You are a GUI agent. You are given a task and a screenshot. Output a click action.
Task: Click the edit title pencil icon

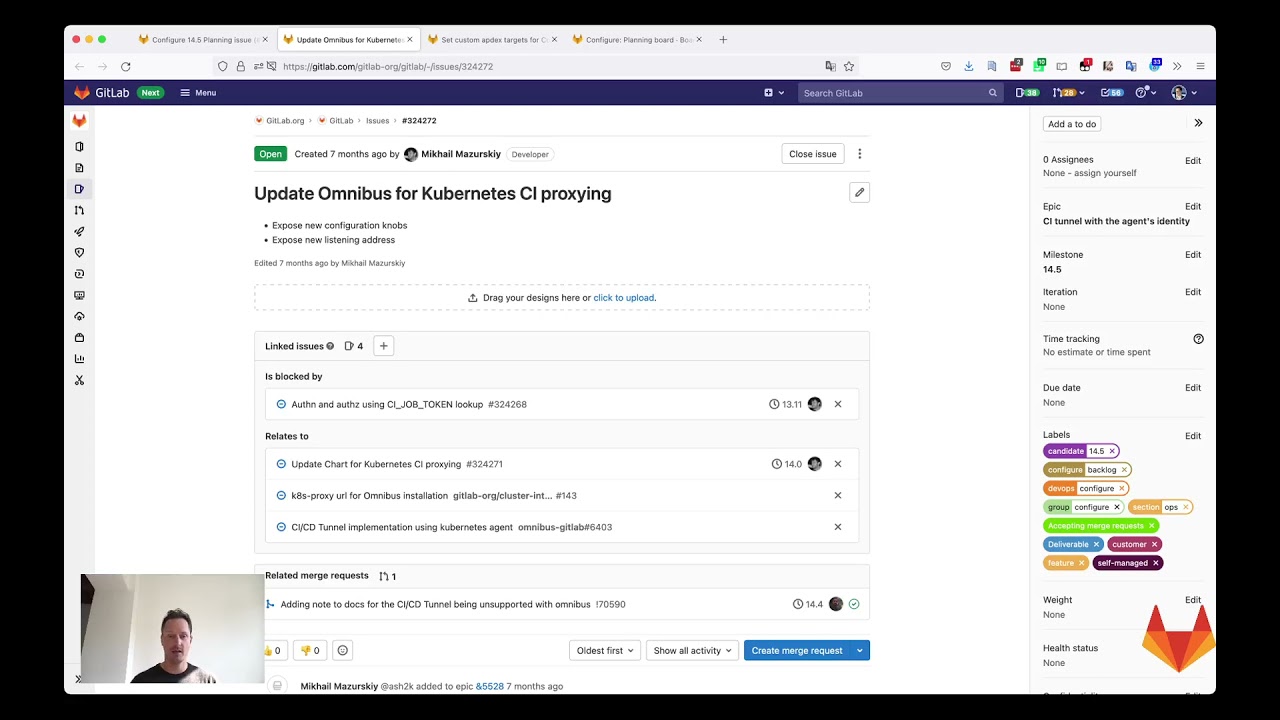coord(859,192)
